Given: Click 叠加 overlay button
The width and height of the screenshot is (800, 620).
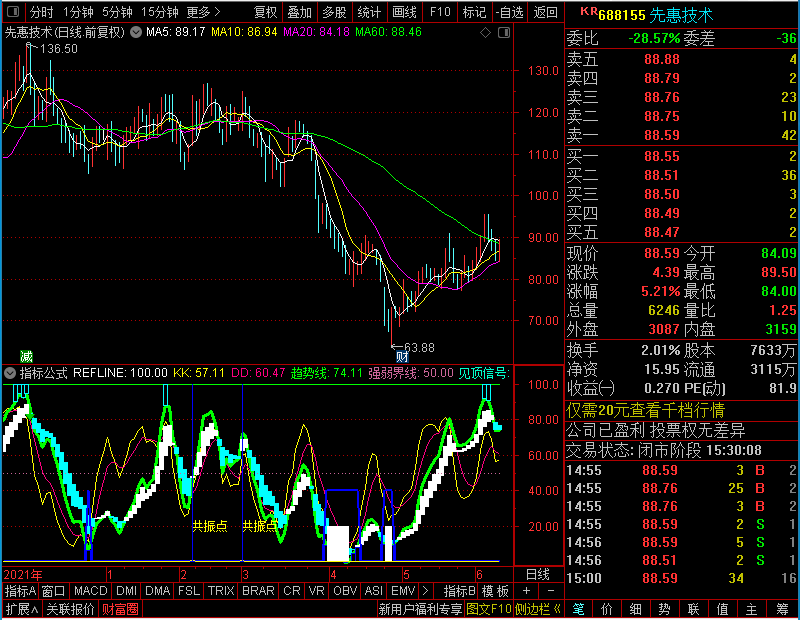Looking at the screenshot, I should pos(299,12).
